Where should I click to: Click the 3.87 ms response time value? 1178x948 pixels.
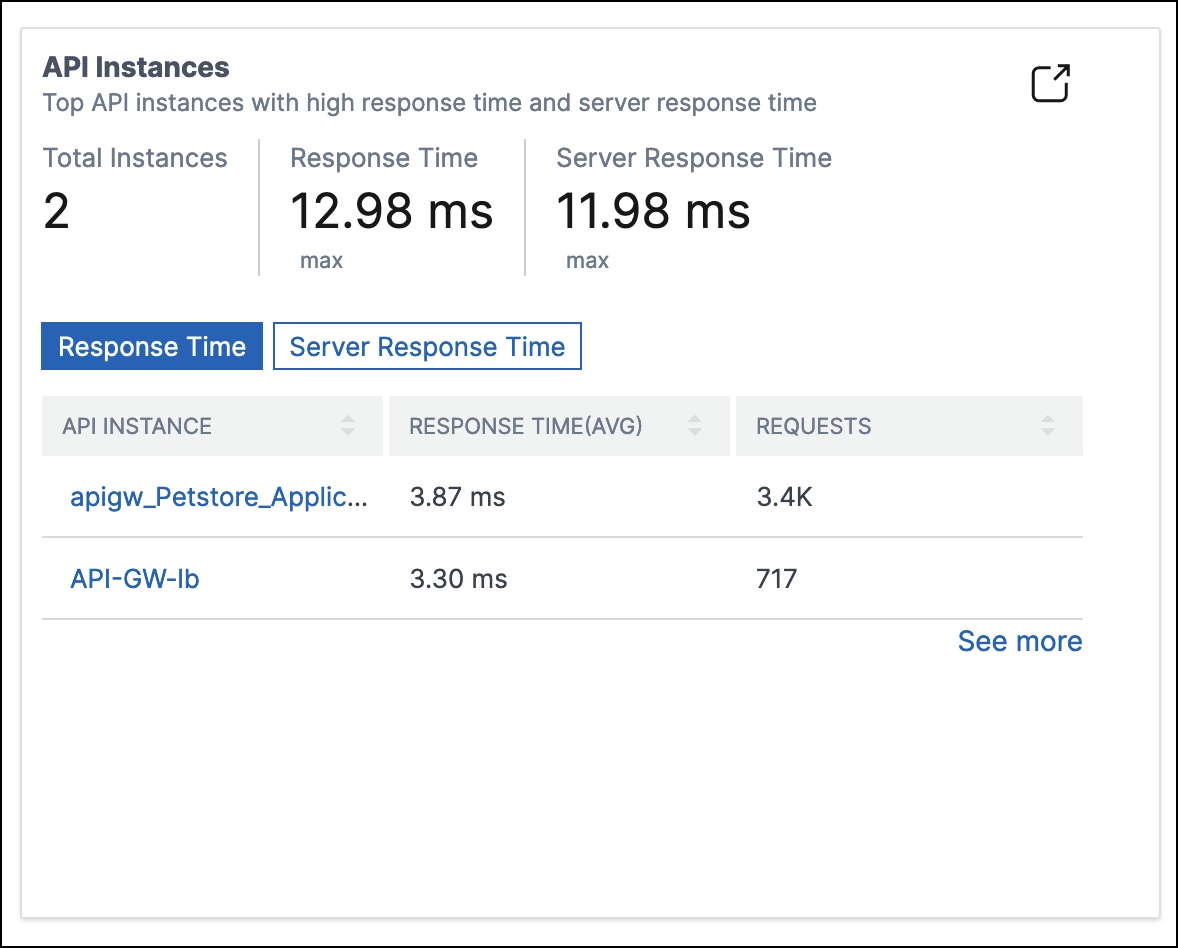[x=458, y=497]
